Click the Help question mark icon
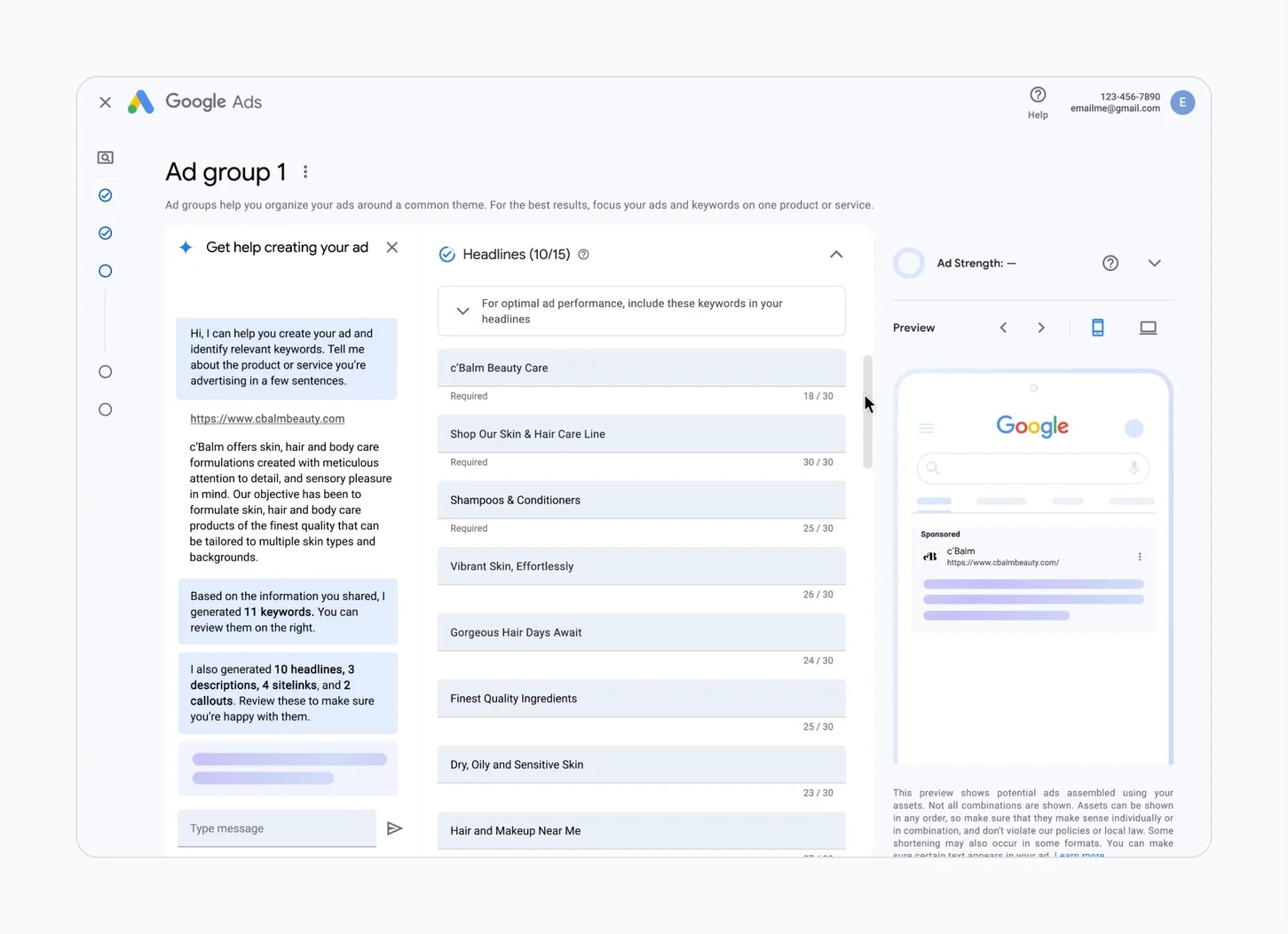This screenshot has height=934, width=1288. pos(1038,95)
